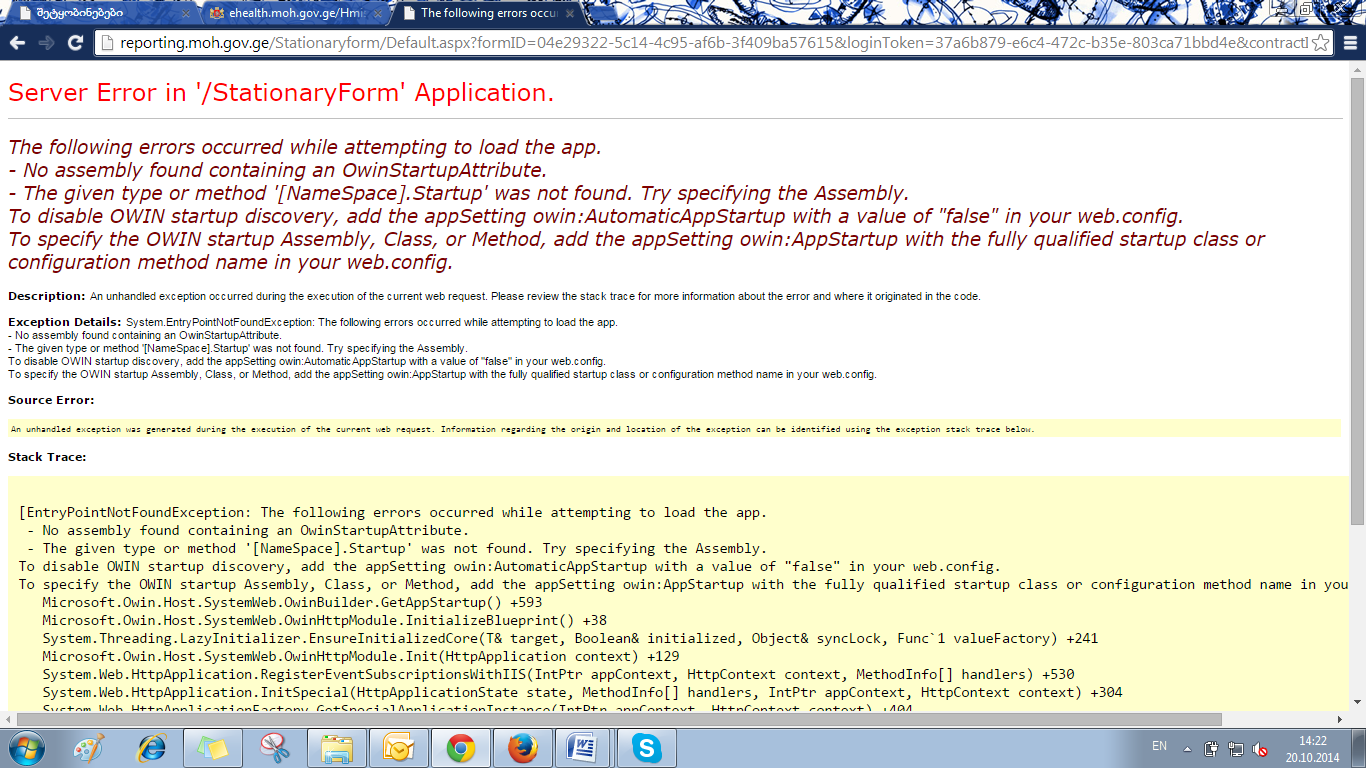Screen dimensions: 1366x768
Task: Launch Internet Explorer from the taskbar
Action: coord(152,748)
